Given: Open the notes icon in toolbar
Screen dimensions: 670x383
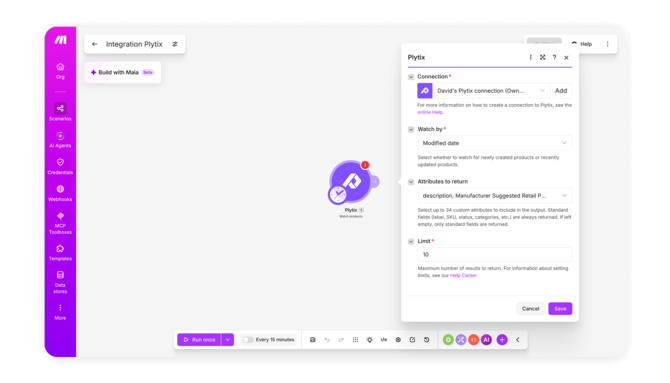Looking at the screenshot, I should click(x=412, y=340).
